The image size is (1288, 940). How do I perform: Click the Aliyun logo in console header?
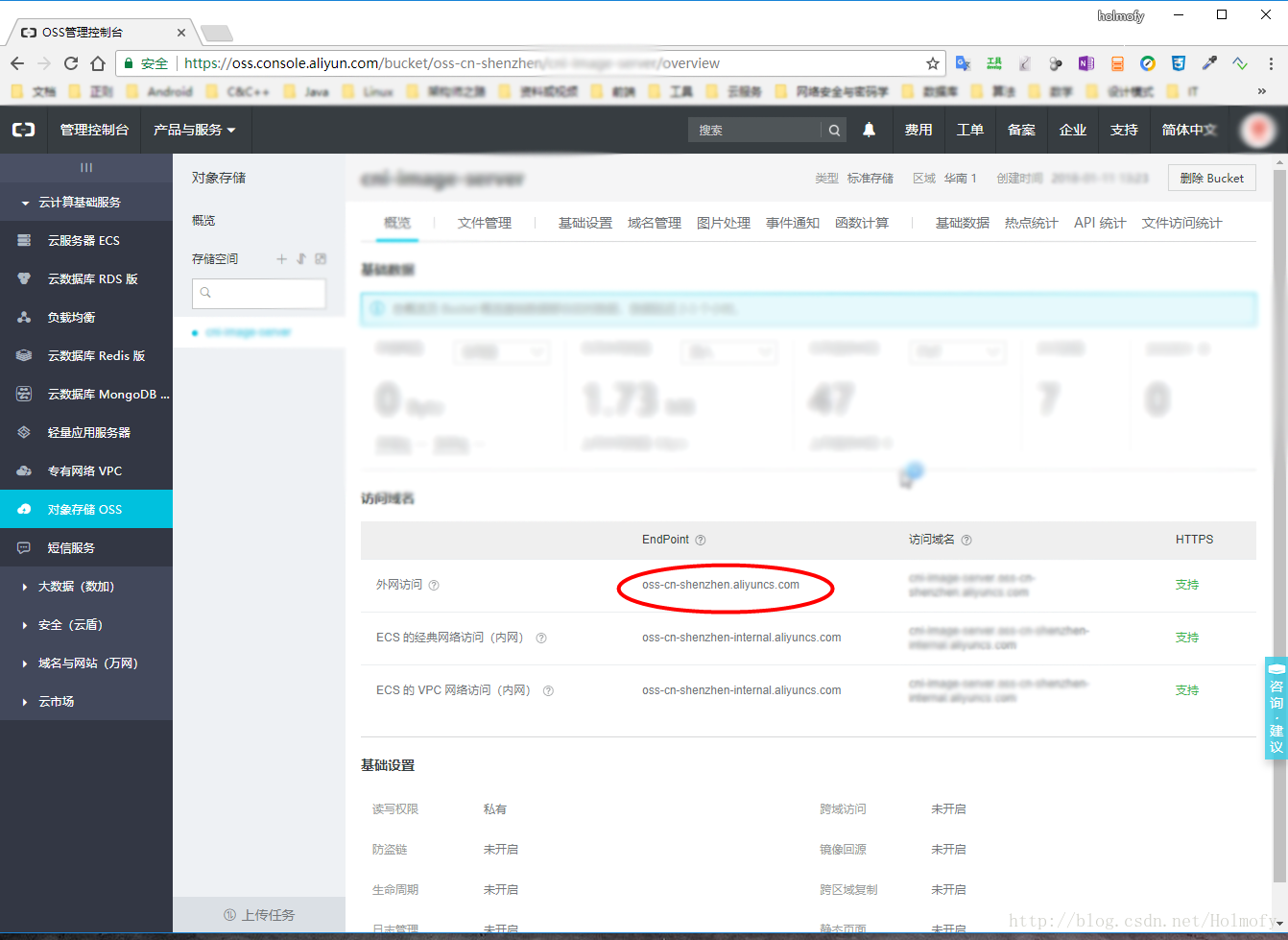pos(23,130)
